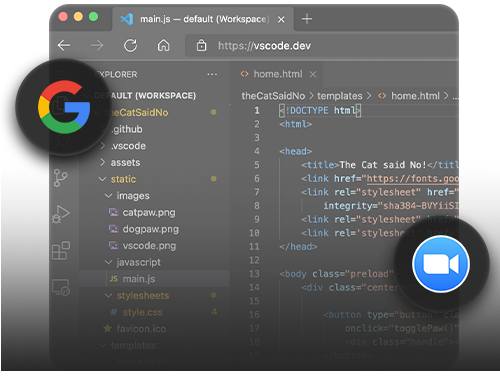This screenshot has height=387, width=500.
Task: Expand the assets folder
Action: coord(103,162)
